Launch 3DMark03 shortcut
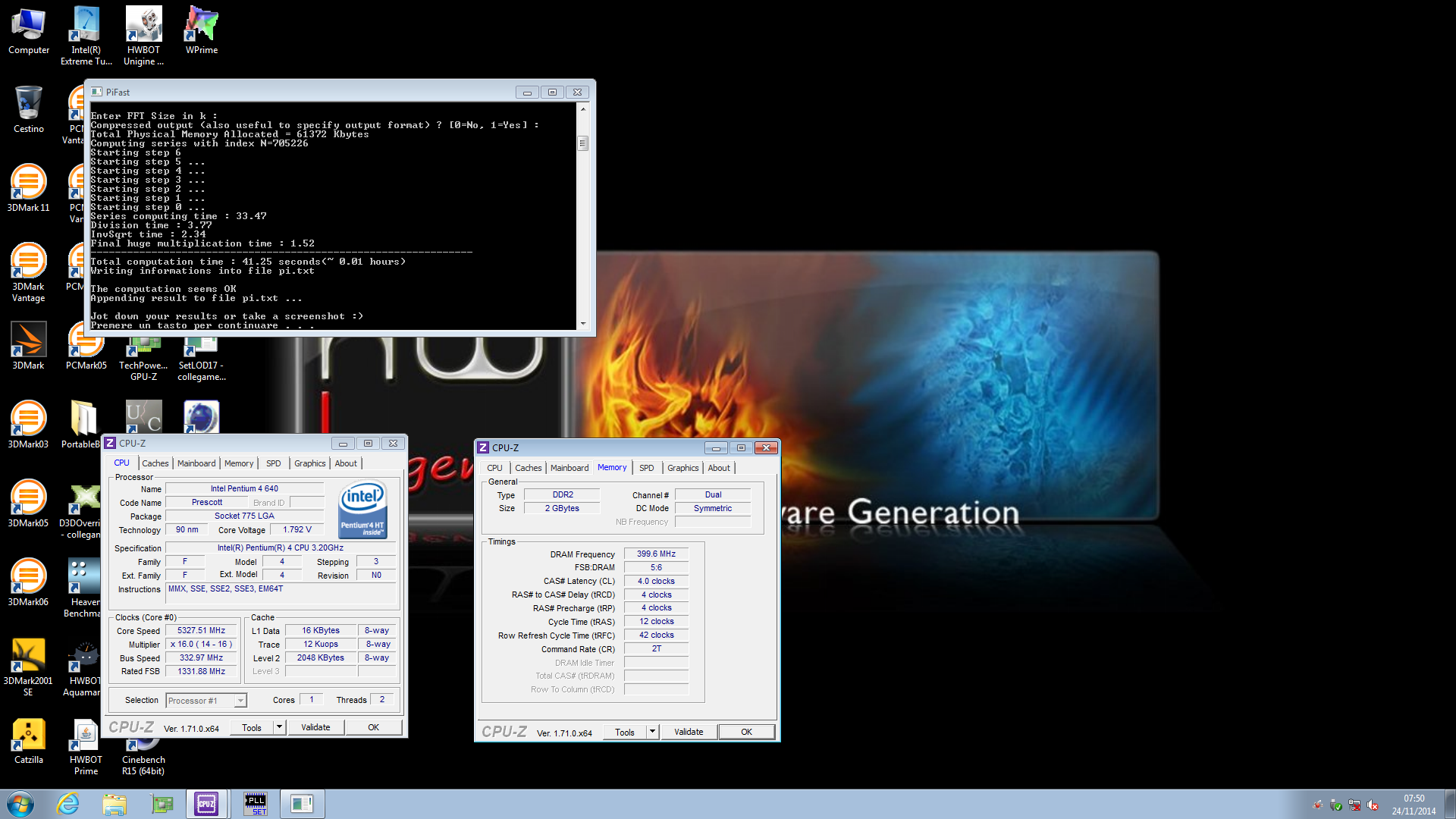1456x819 pixels. (x=29, y=425)
